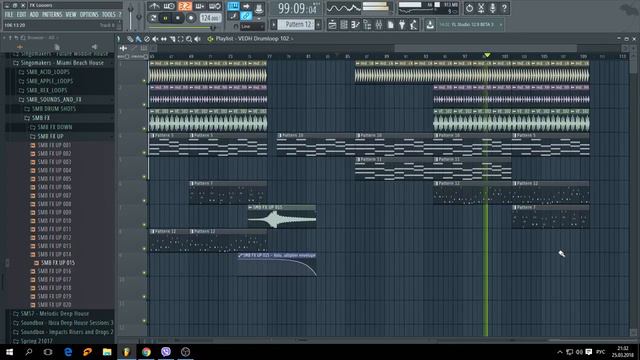Open the mixer icon
Image resolution: width=640 pixels, height=360 pixels.
379,25
